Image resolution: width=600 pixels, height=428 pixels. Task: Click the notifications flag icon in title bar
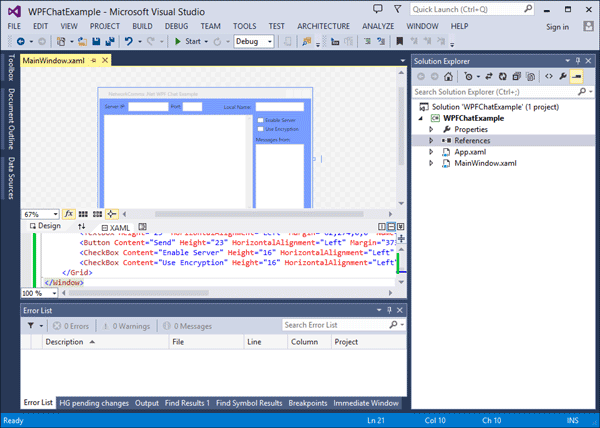399,8
